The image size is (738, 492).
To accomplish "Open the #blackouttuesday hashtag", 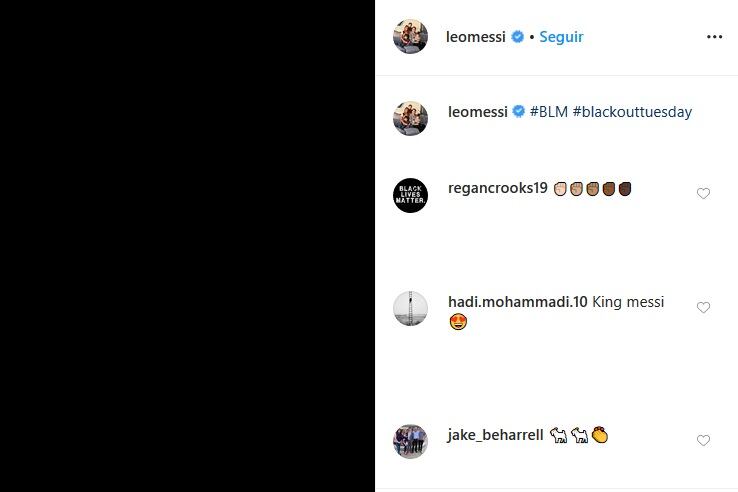I will click(632, 112).
